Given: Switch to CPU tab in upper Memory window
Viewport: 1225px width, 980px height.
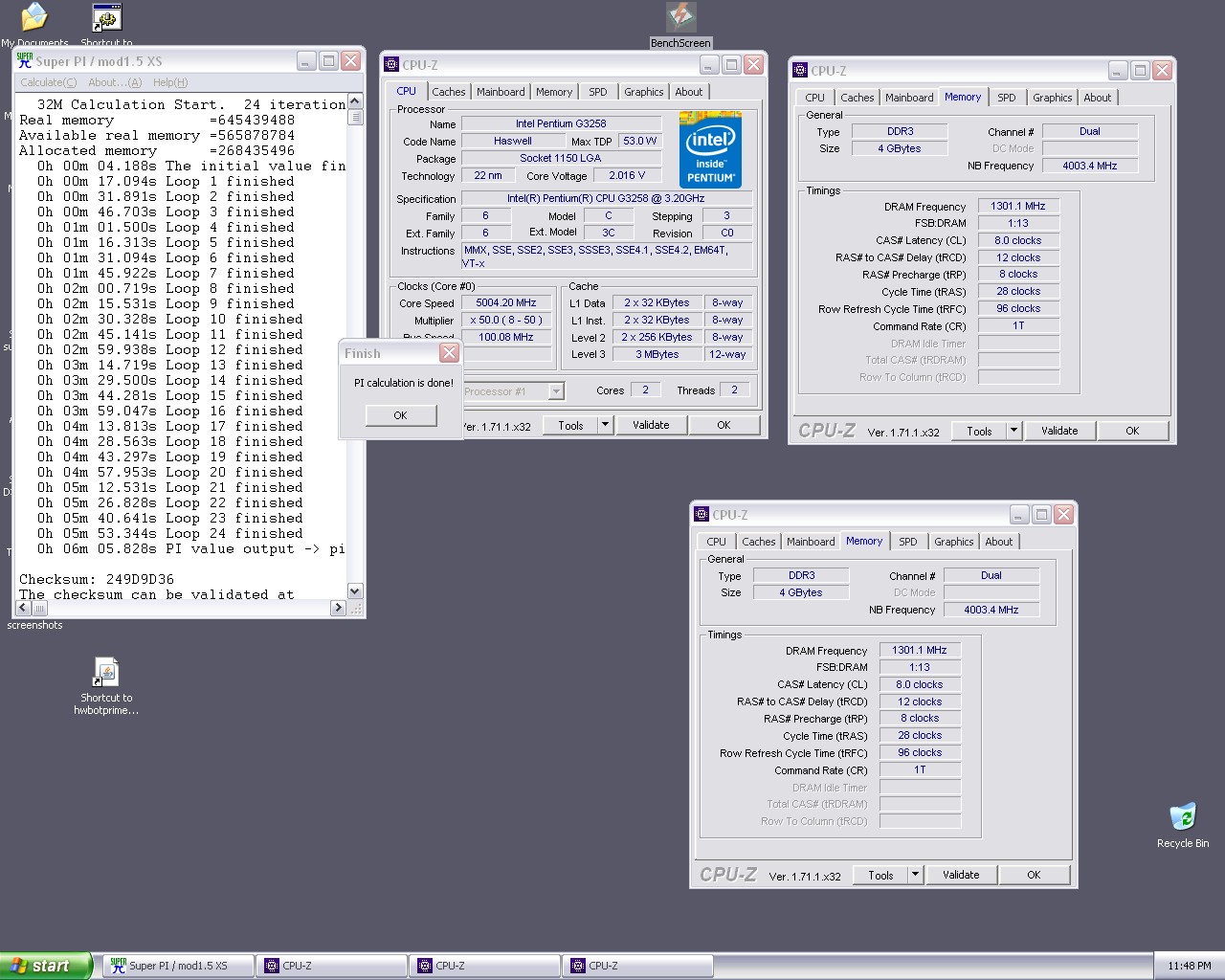Looking at the screenshot, I should tap(814, 98).
